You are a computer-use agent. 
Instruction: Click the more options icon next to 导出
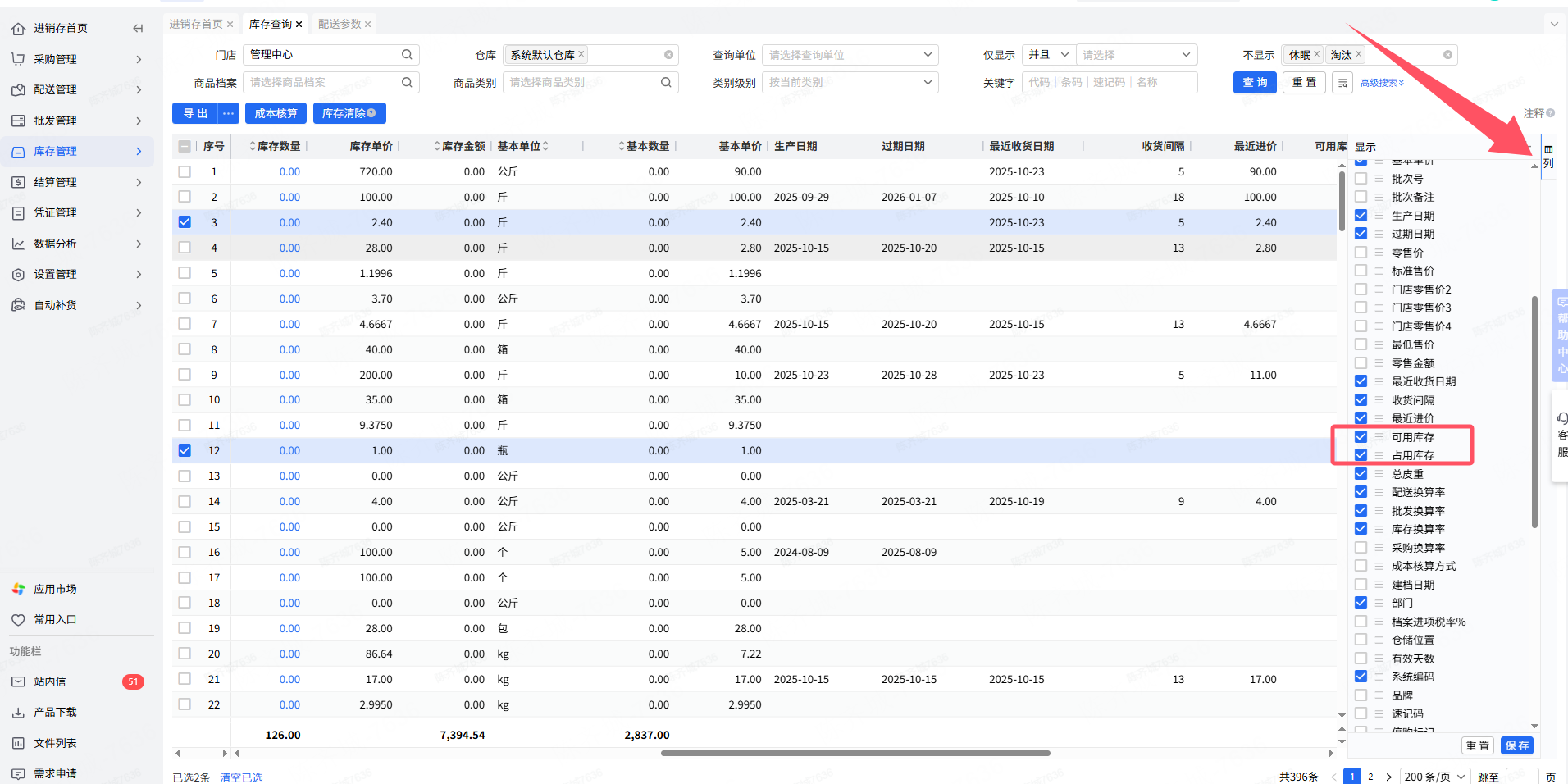pos(228,113)
